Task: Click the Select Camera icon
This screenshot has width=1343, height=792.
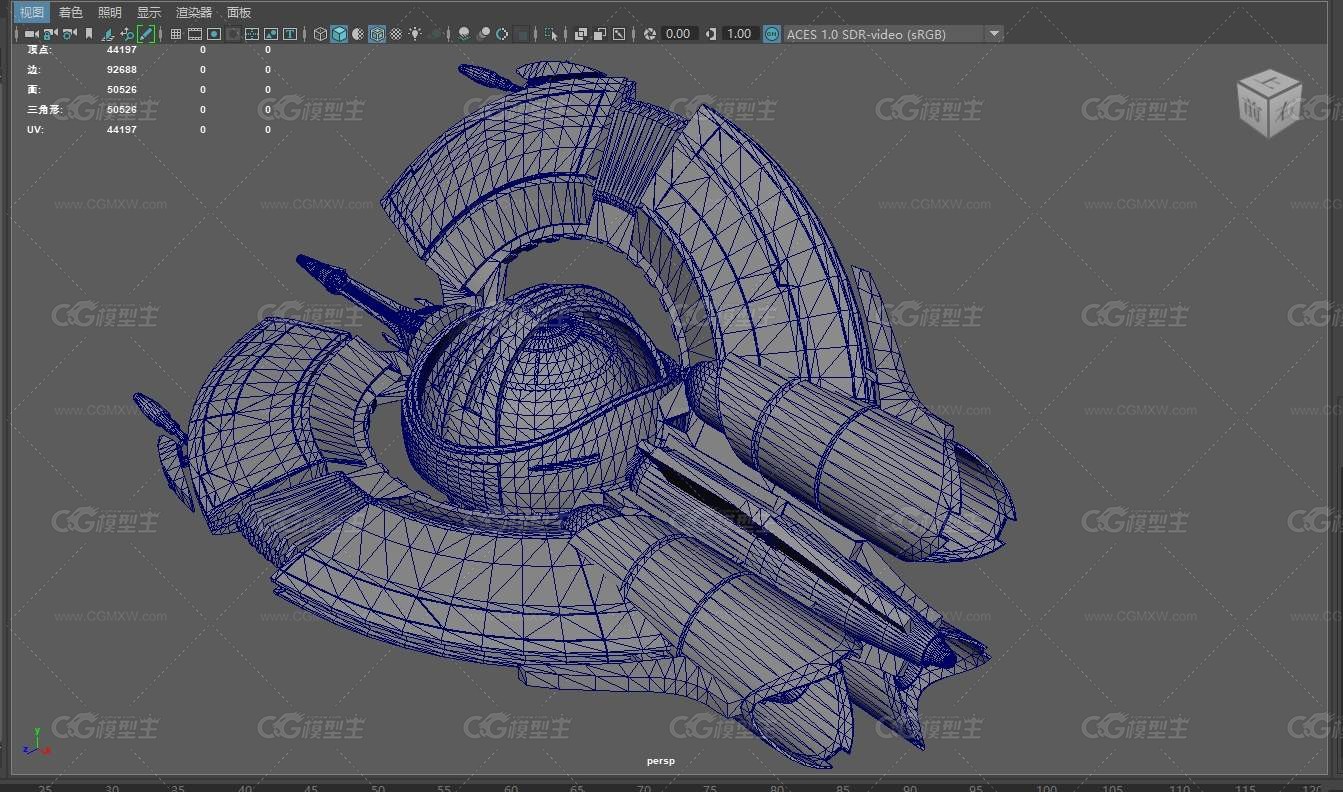Action: [x=31, y=34]
